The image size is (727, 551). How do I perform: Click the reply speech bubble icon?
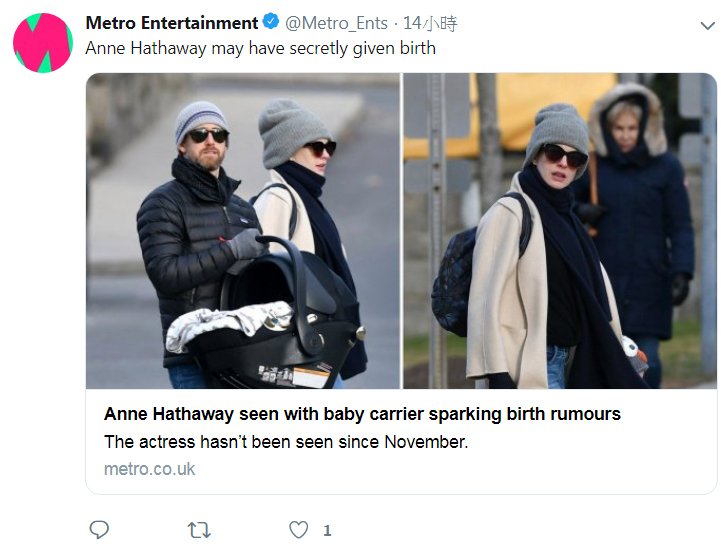tap(99, 529)
